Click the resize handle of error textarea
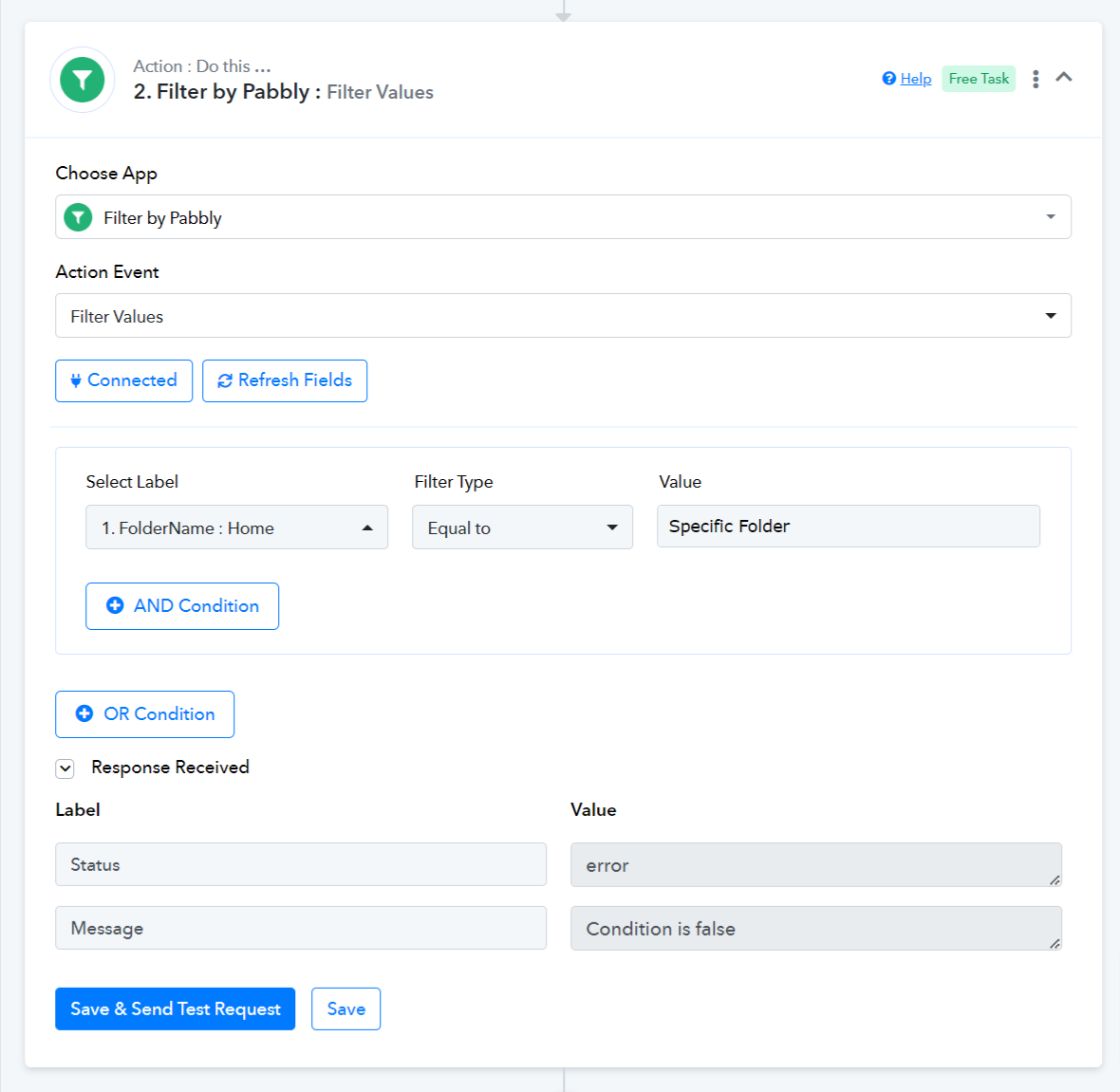This screenshot has height=1092, width=1120. [x=1055, y=879]
